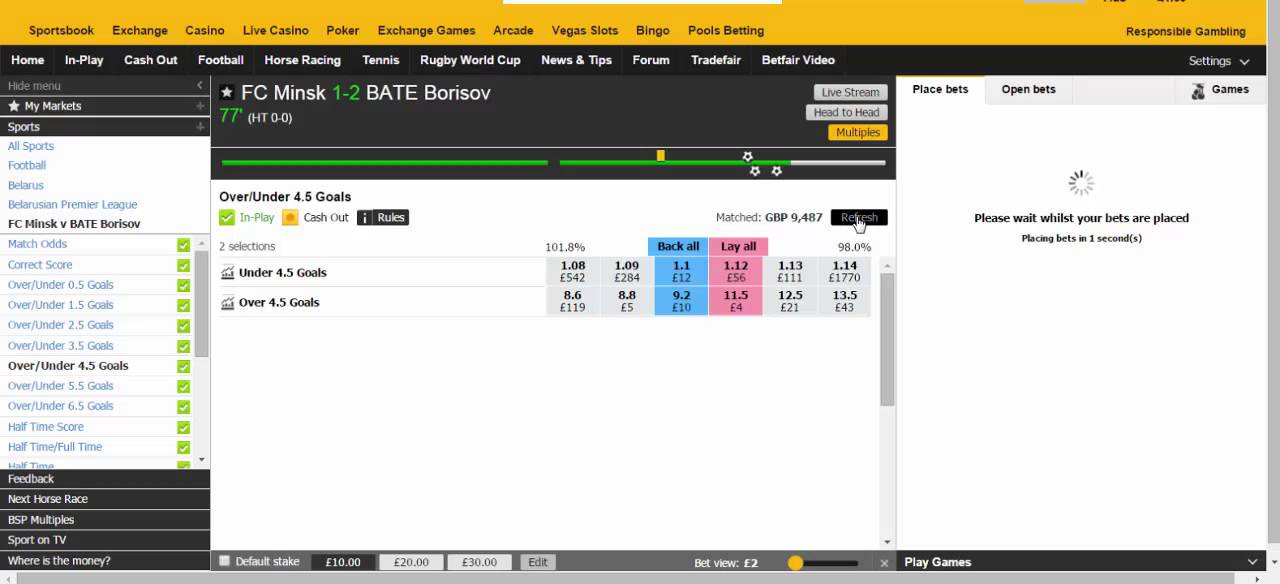Screen dimensions: 1280x584
Task: Go to Cash Out navigation item
Action: click(x=151, y=60)
